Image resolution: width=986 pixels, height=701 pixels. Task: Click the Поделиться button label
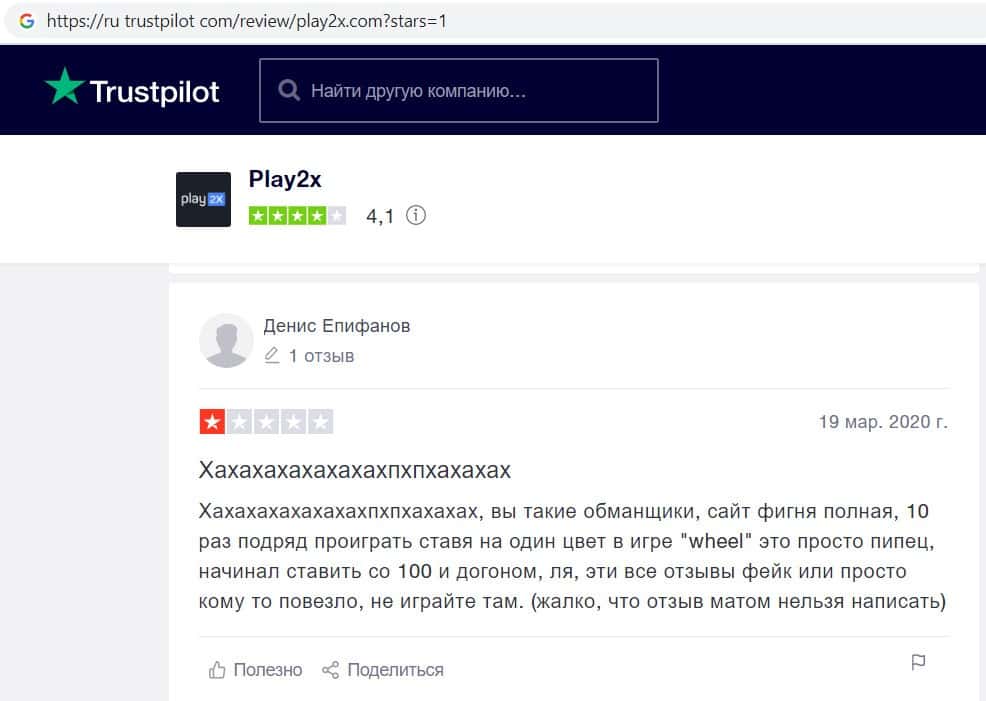tap(396, 670)
